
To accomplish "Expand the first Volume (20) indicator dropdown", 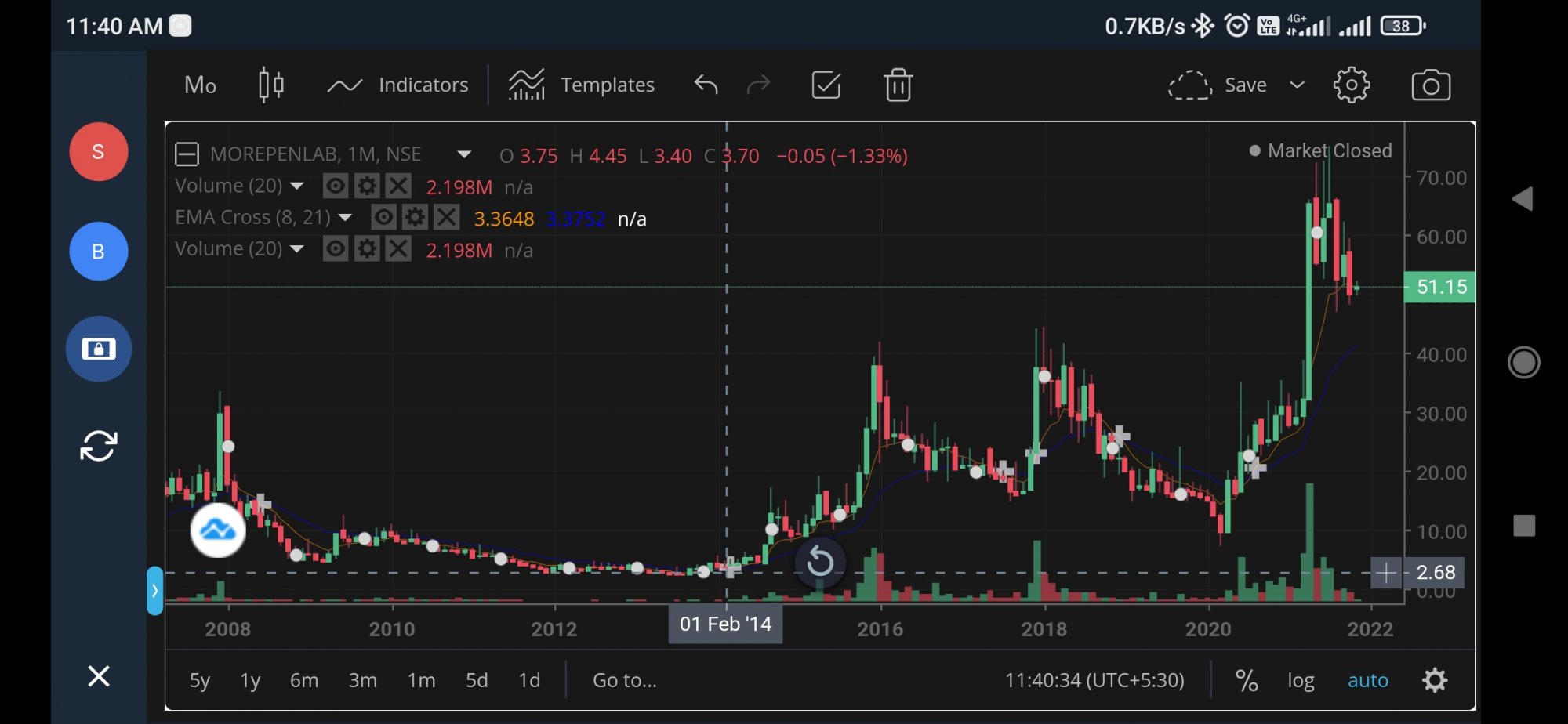I will [x=296, y=186].
